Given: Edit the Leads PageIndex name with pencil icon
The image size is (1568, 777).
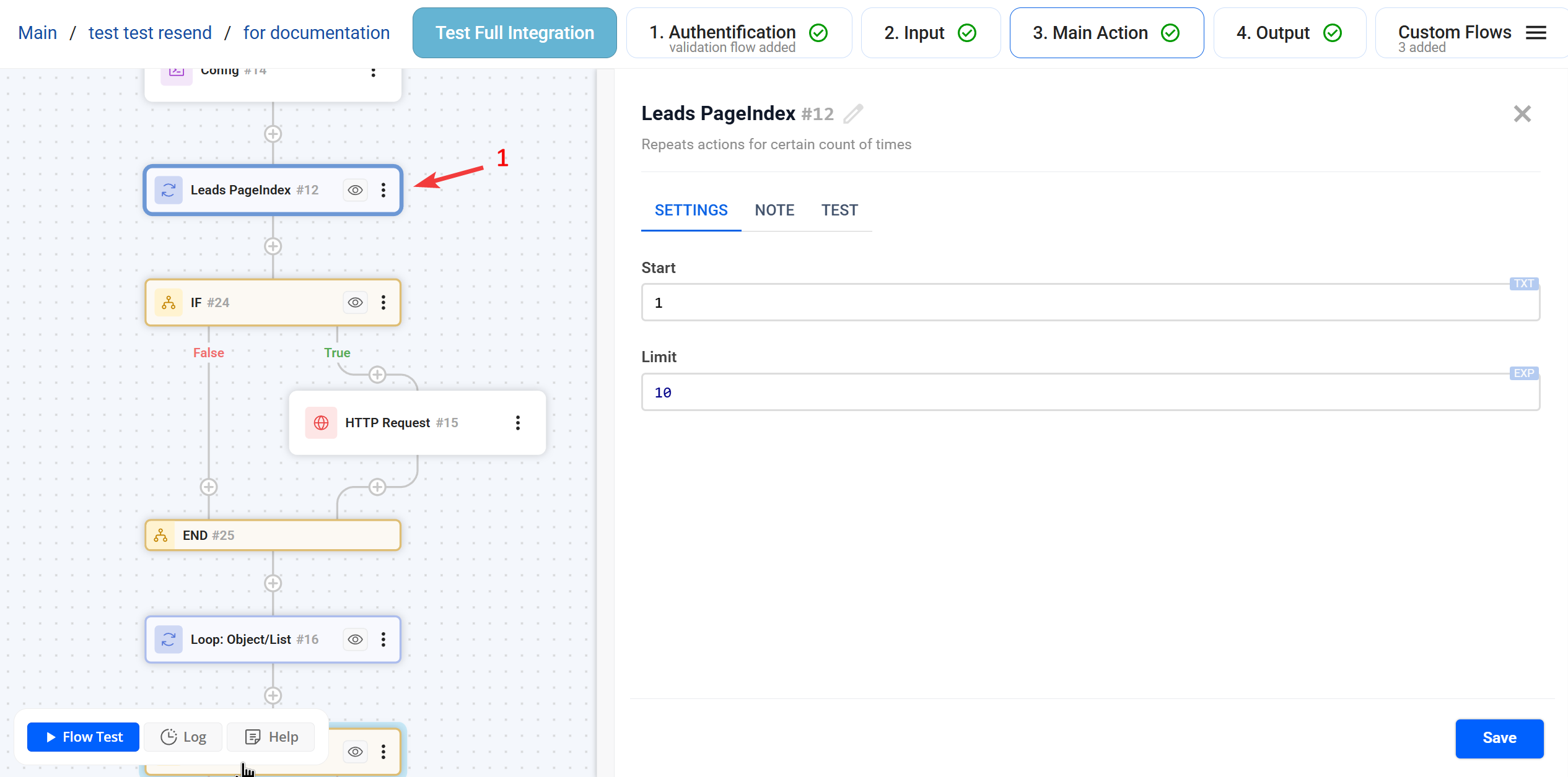Looking at the screenshot, I should click(x=853, y=114).
